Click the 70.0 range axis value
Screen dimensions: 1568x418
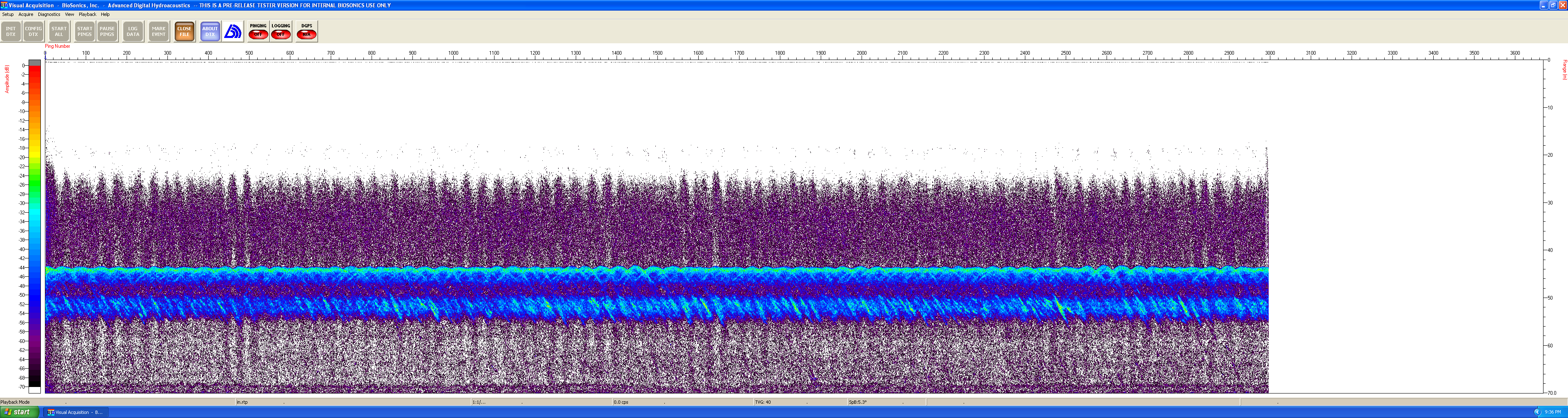click(1552, 393)
